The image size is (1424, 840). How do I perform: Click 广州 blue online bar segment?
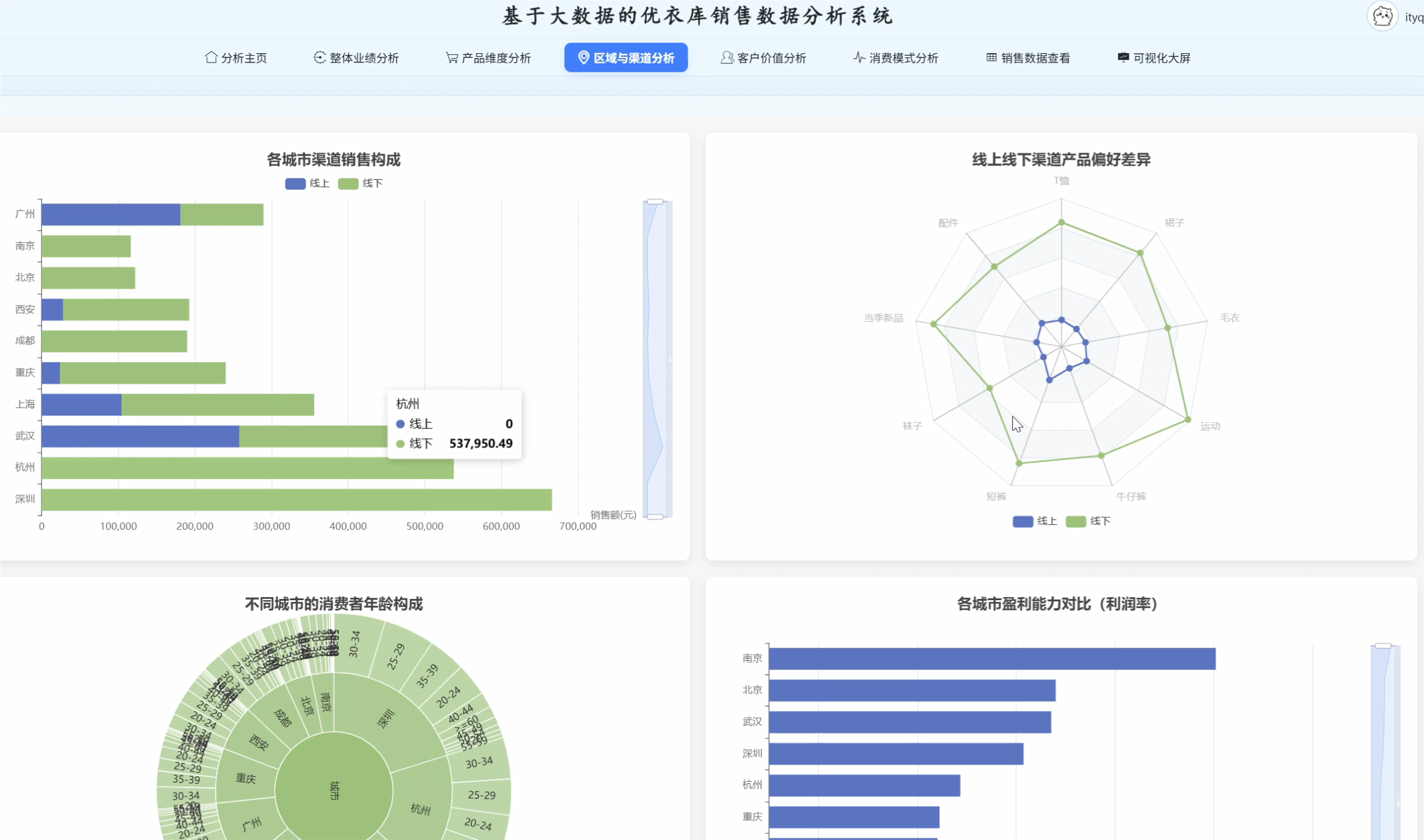coord(111,214)
